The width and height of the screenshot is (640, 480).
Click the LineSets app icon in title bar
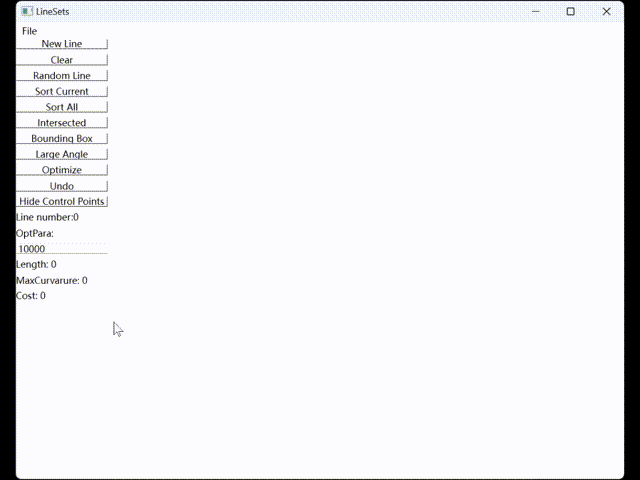pyautogui.click(x=27, y=11)
